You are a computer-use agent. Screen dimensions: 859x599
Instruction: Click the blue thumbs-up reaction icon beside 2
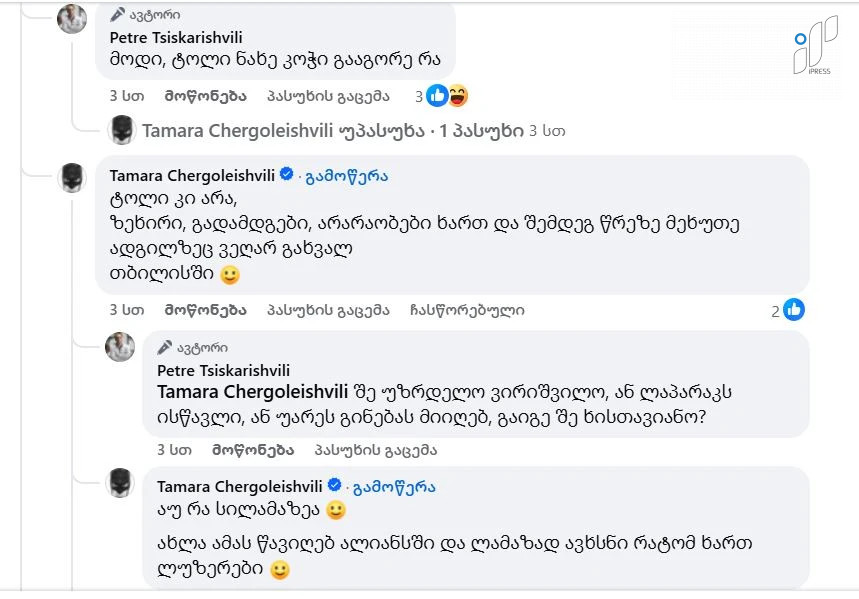794,310
